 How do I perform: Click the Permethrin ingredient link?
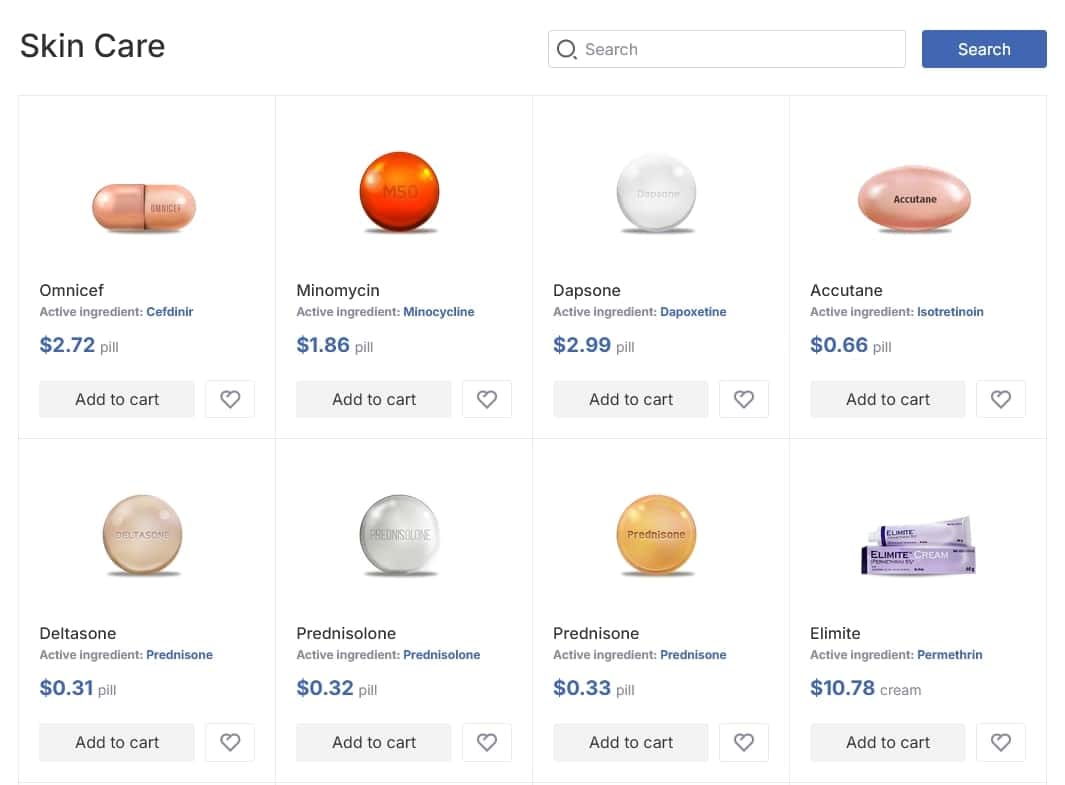(950, 655)
